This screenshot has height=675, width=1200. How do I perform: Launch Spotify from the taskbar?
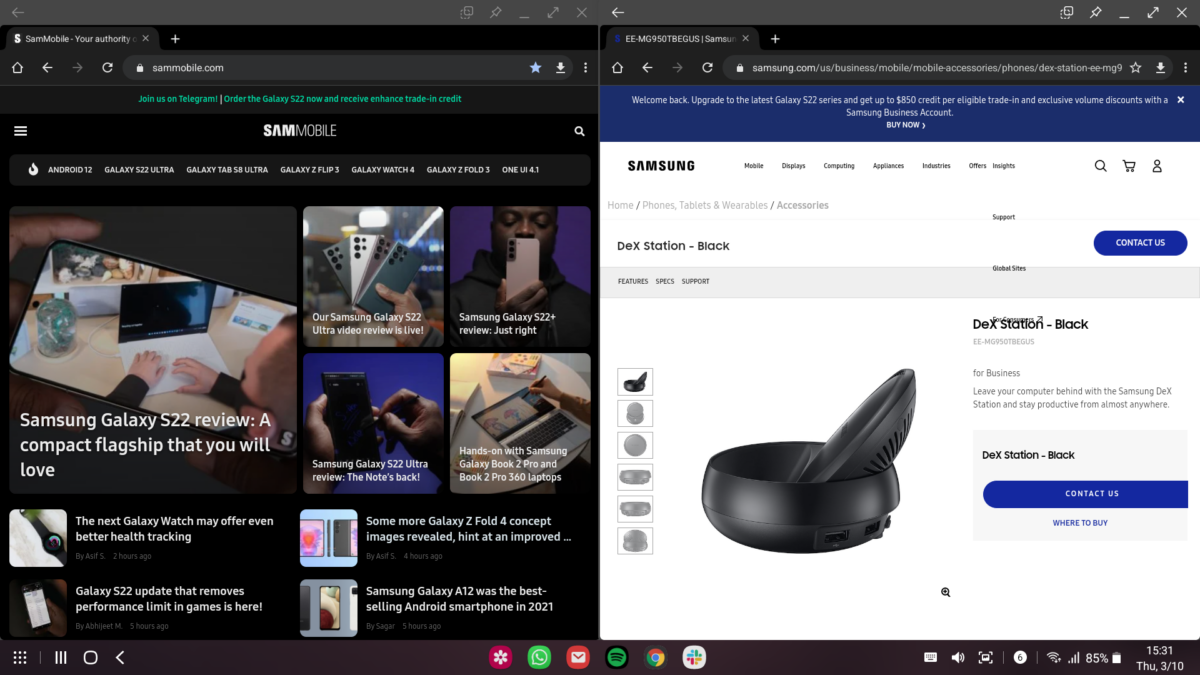pyautogui.click(x=616, y=657)
